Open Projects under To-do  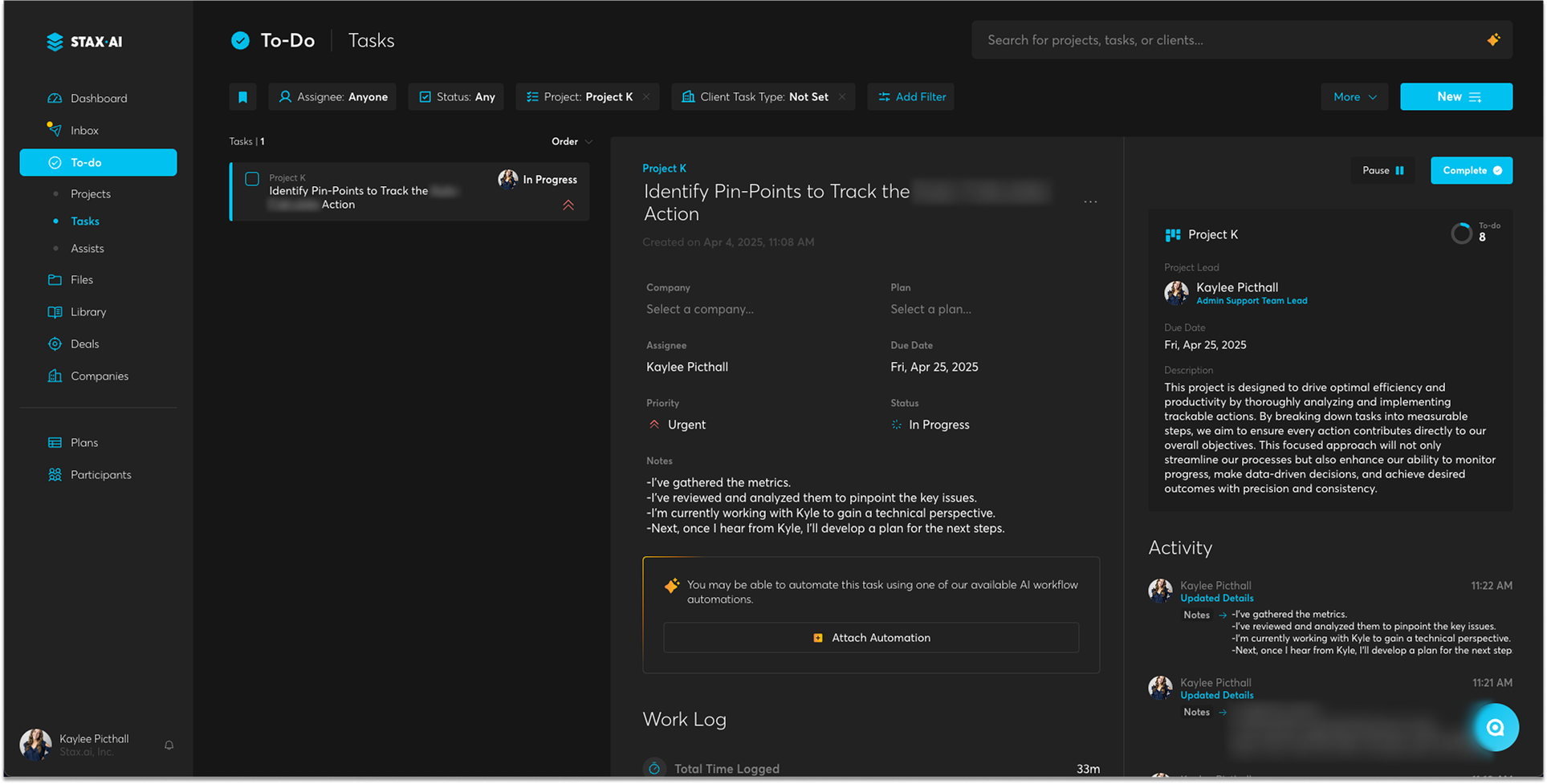pos(90,194)
